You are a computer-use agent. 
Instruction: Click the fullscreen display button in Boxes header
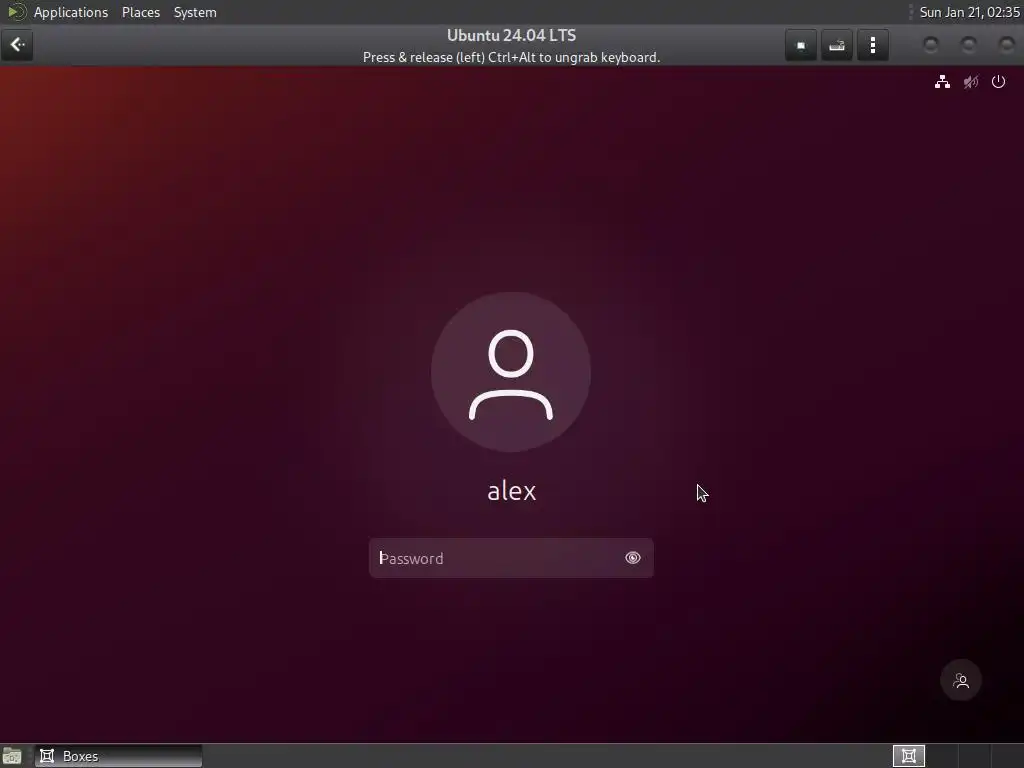point(801,45)
